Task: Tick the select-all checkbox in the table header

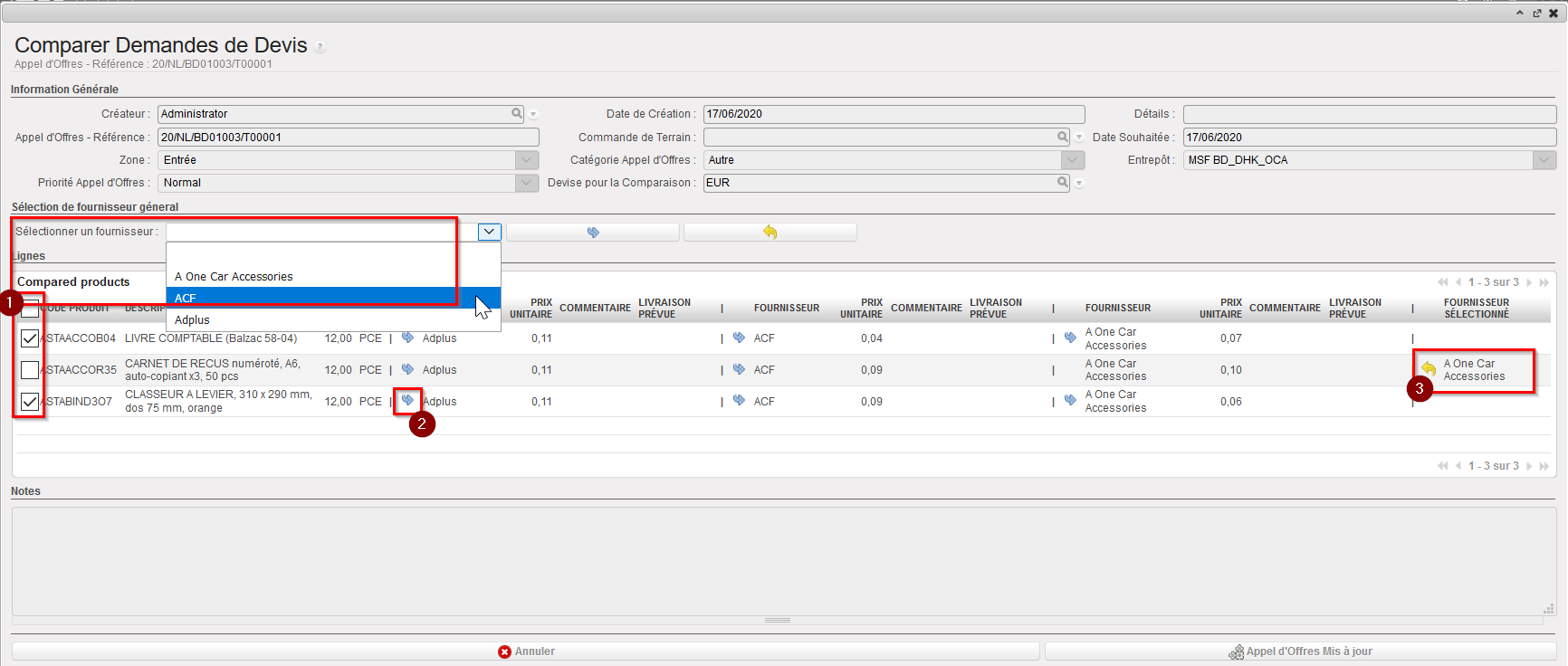Action: pos(30,309)
